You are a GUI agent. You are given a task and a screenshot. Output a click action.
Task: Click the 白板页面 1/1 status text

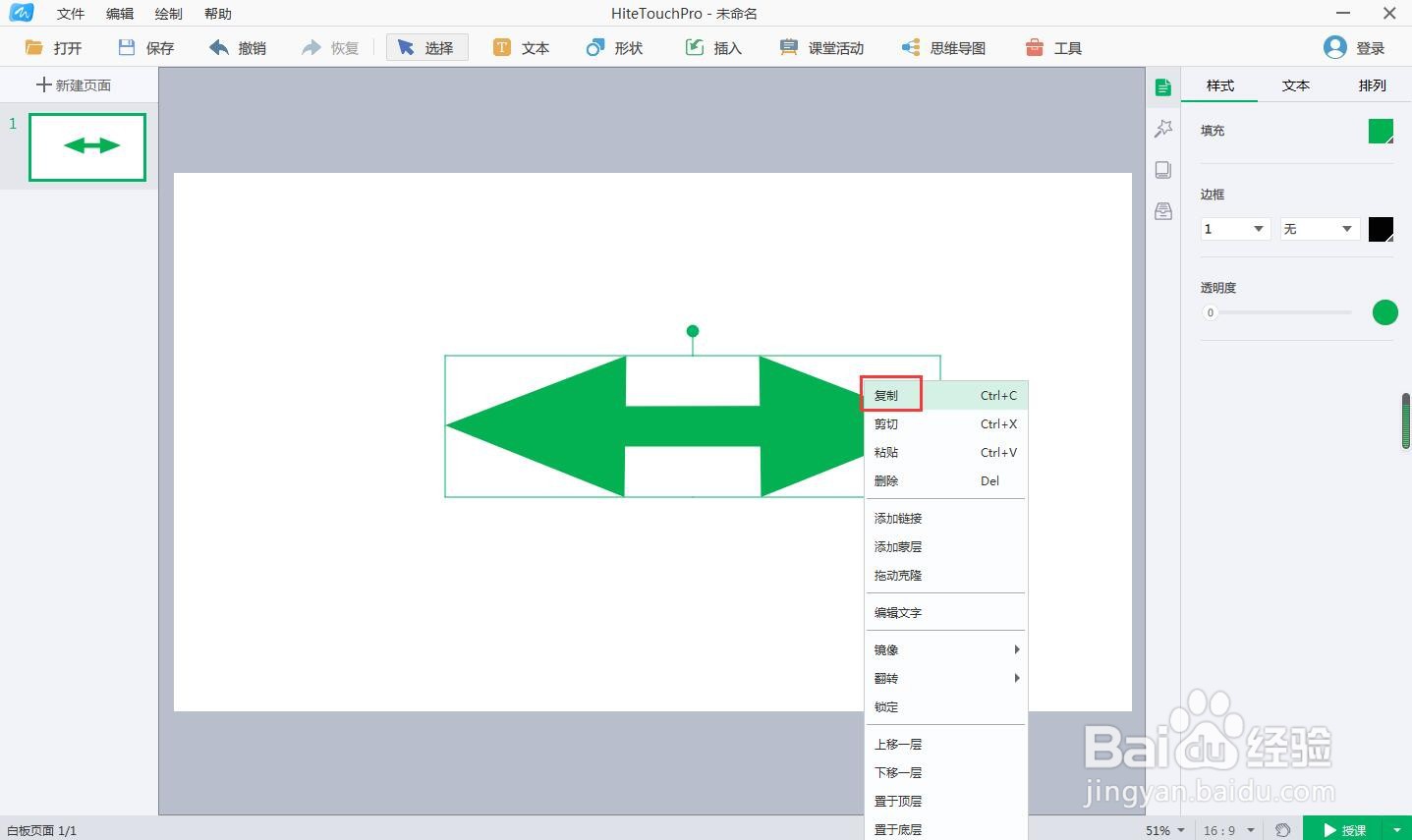[x=42, y=830]
